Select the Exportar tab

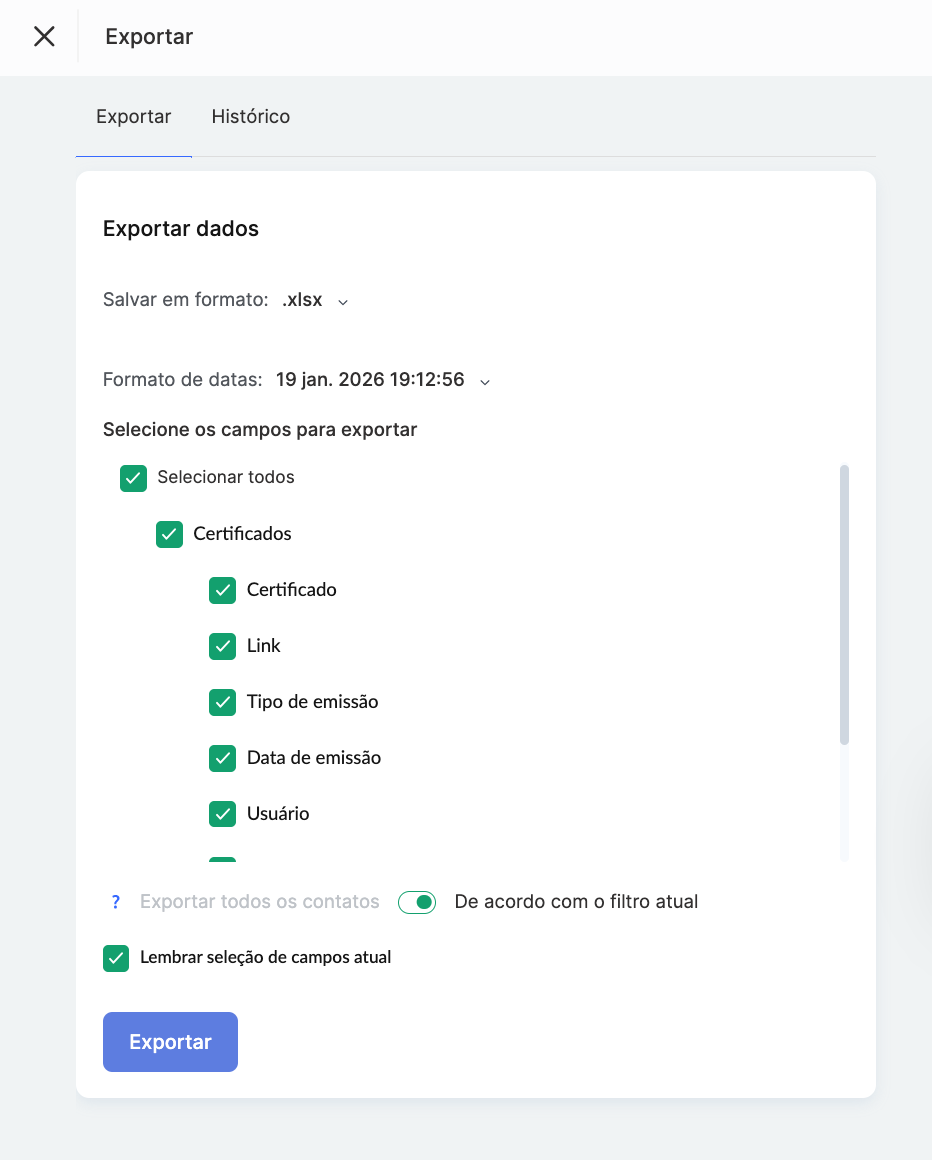pos(134,117)
